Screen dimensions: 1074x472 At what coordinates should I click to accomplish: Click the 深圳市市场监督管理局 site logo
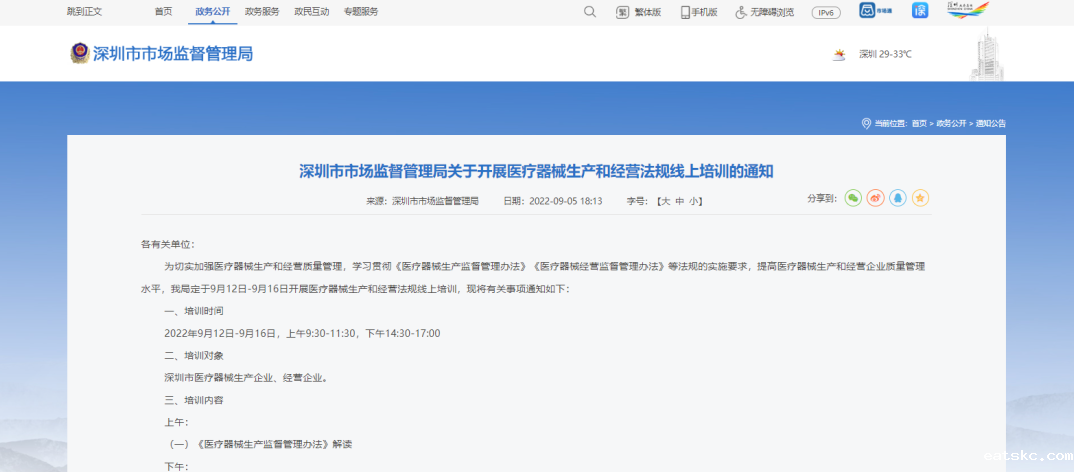pyautogui.click(x=161, y=54)
